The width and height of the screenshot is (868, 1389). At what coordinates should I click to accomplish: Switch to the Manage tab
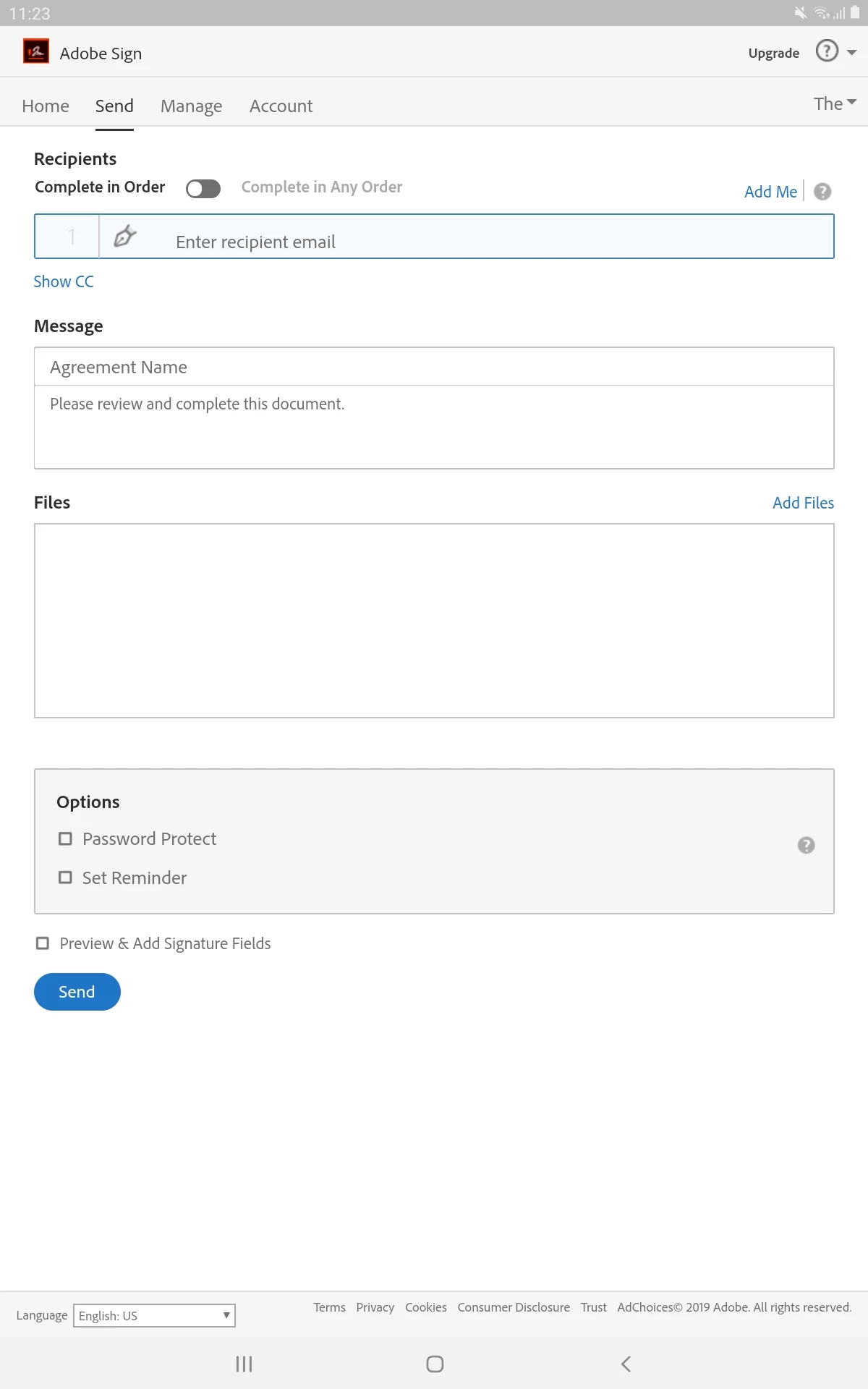point(191,106)
